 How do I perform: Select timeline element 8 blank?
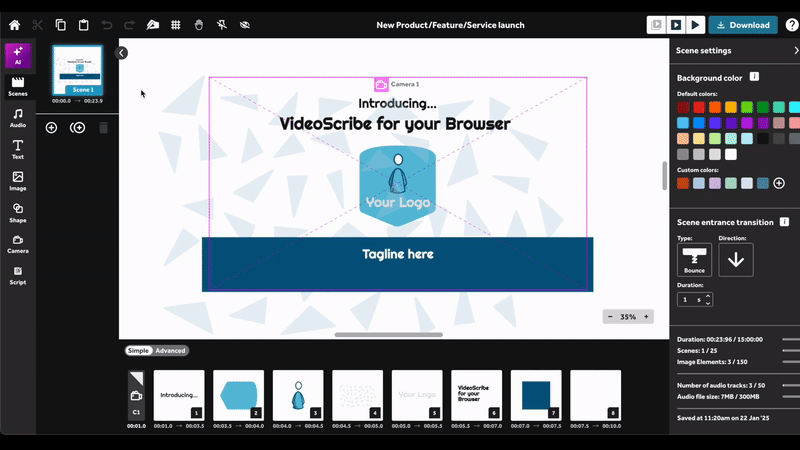click(595, 395)
